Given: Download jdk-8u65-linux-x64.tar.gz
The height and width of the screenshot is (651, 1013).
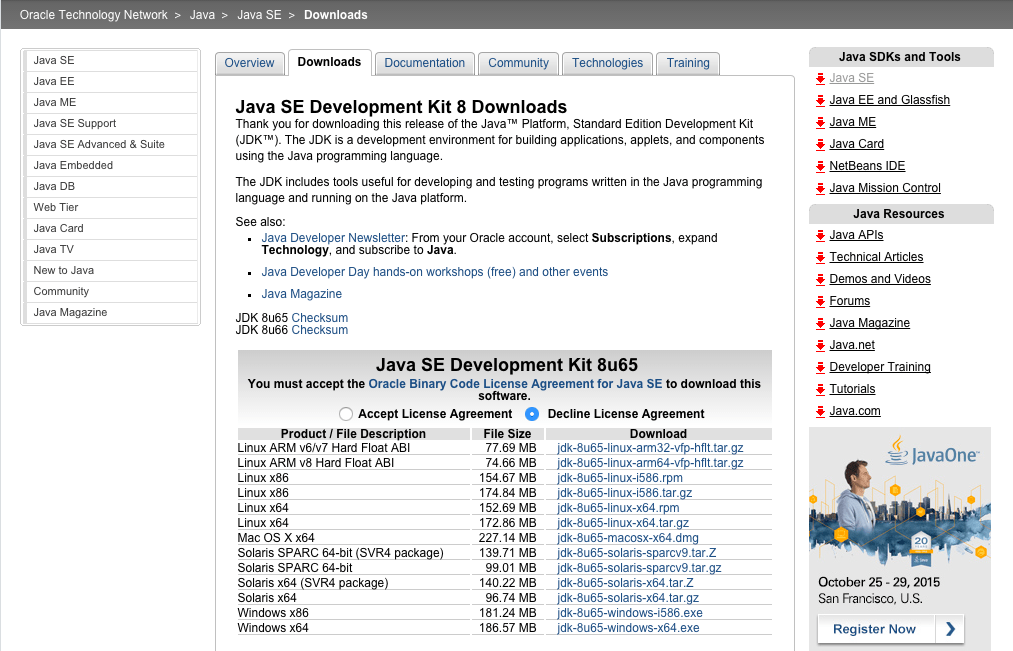Looking at the screenshot, I should 623,523.
